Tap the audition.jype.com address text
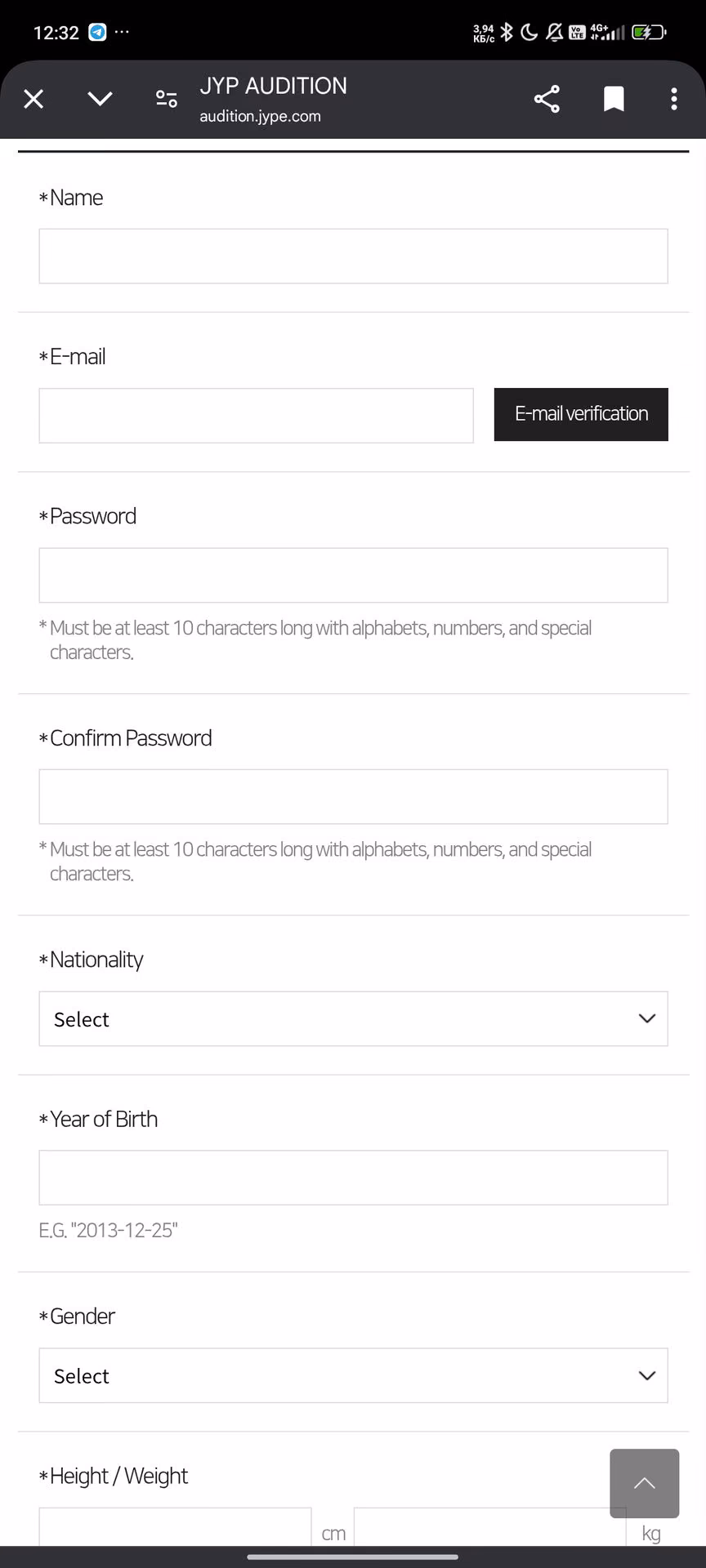Viewport: 706px width, 1568px height. click(260, 116)
